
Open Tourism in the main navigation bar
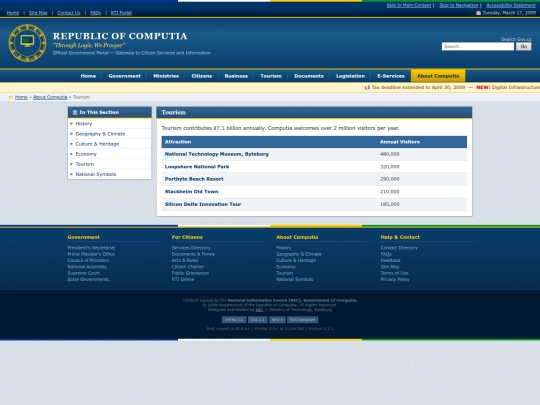[x=271, y=76]
